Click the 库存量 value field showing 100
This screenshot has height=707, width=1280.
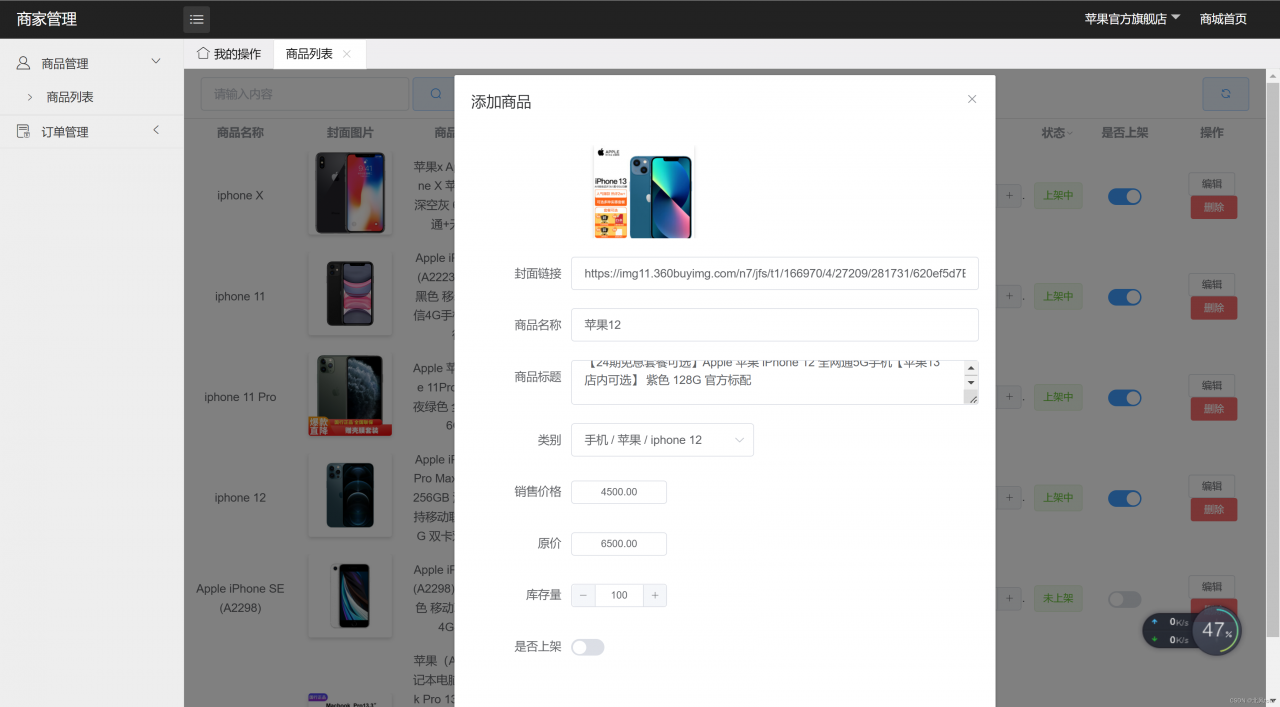[619, 595]
